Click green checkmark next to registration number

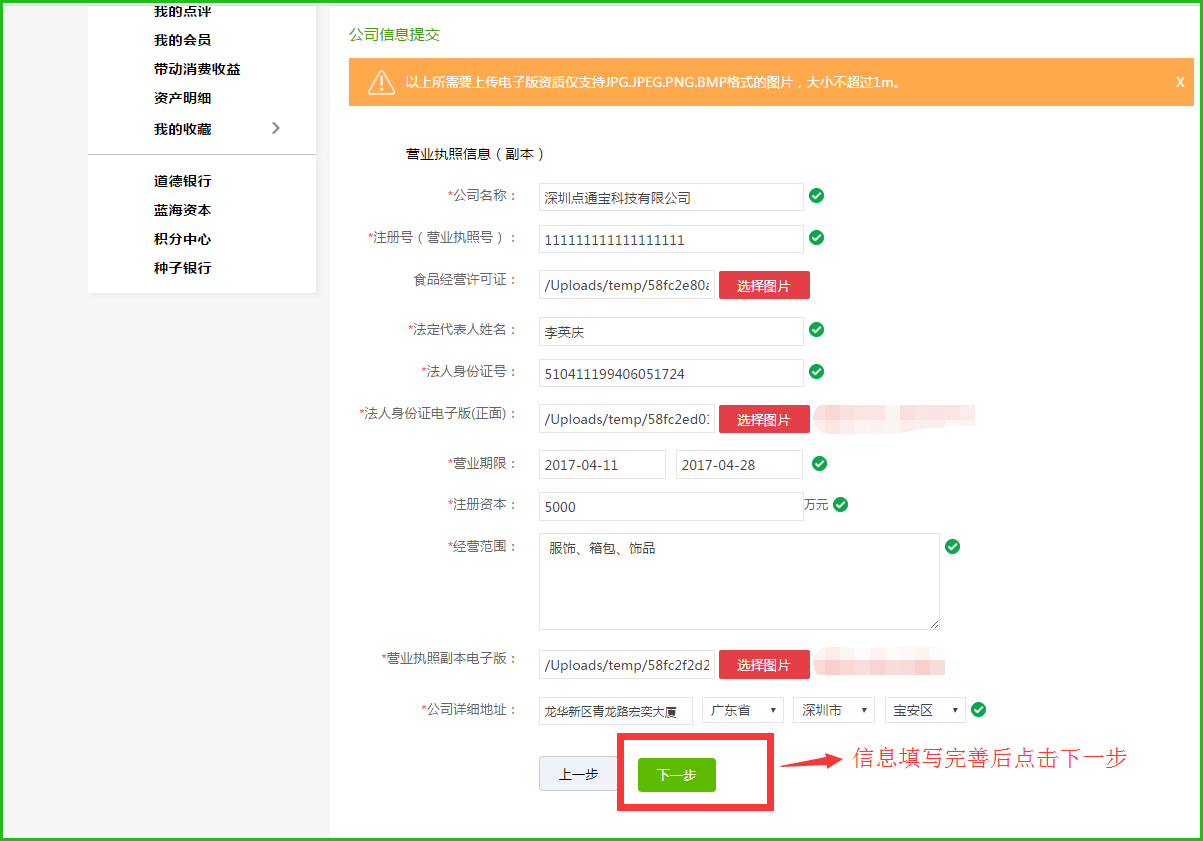coord(816,237)
